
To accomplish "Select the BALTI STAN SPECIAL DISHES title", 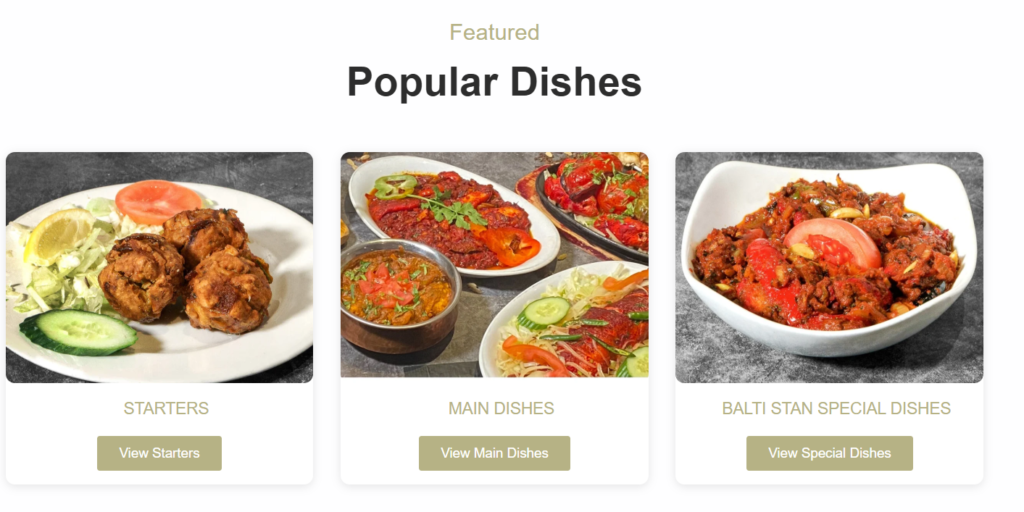I will point(836,409).
